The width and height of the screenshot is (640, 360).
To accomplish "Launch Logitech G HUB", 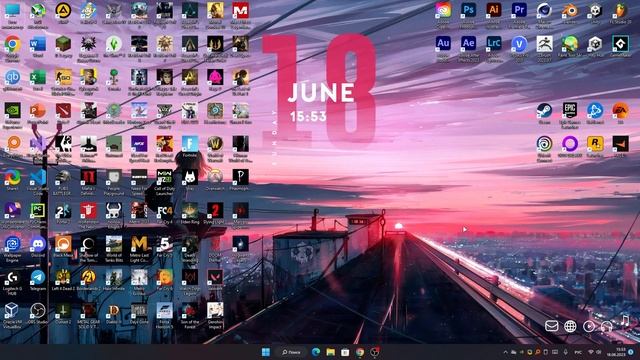I will (13, 278).
